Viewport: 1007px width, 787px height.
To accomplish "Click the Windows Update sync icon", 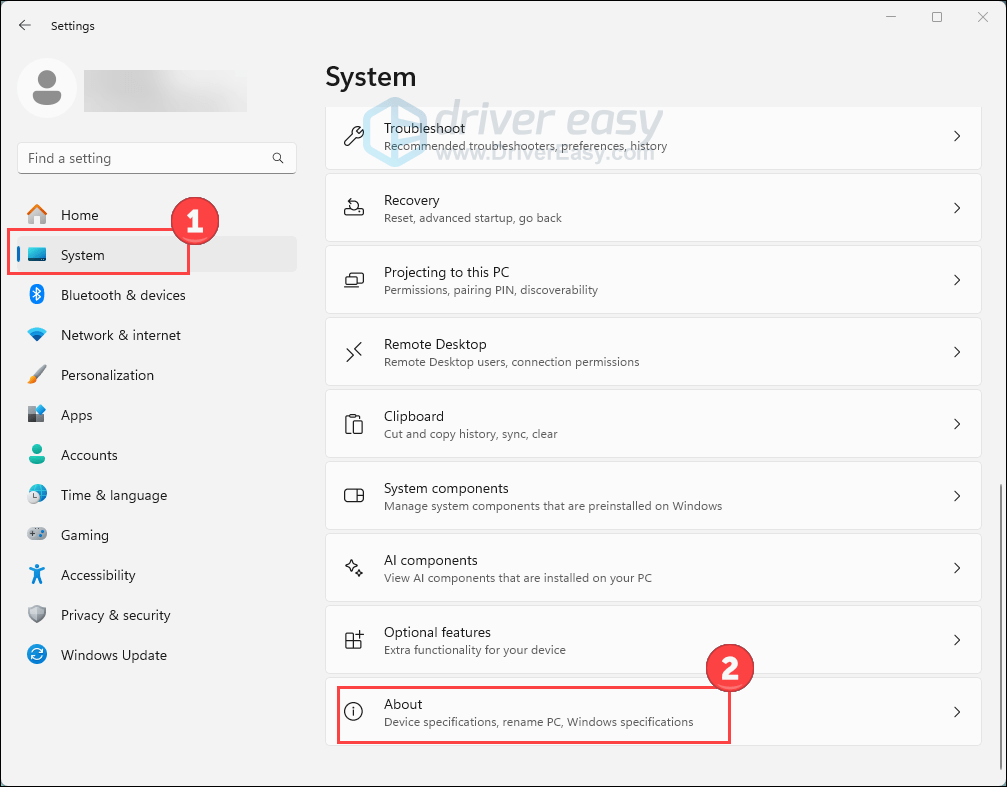I will [37, 655].
